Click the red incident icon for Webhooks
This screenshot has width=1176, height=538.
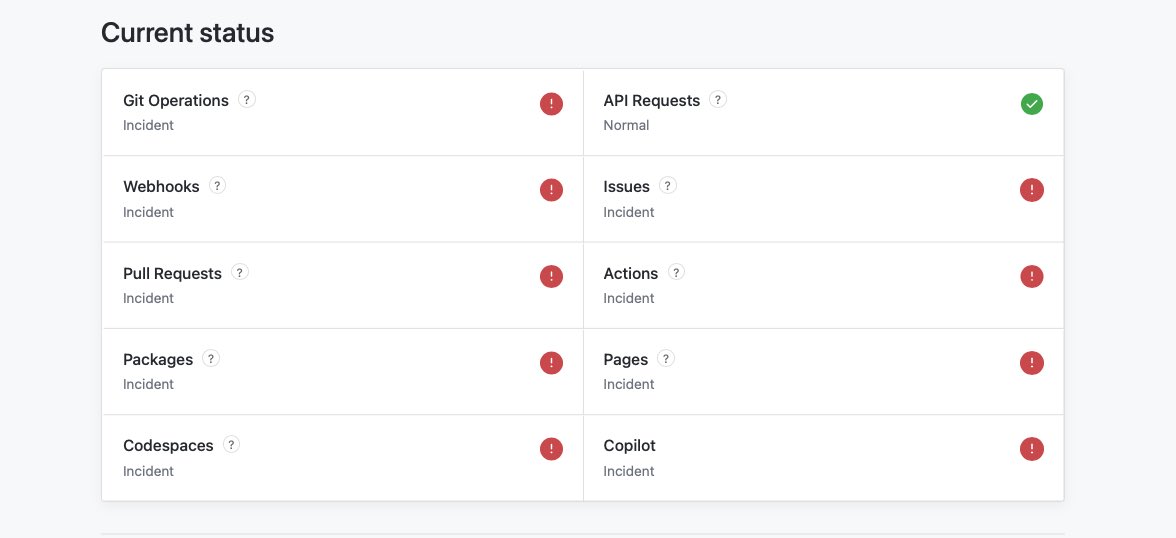coord(551,190)
